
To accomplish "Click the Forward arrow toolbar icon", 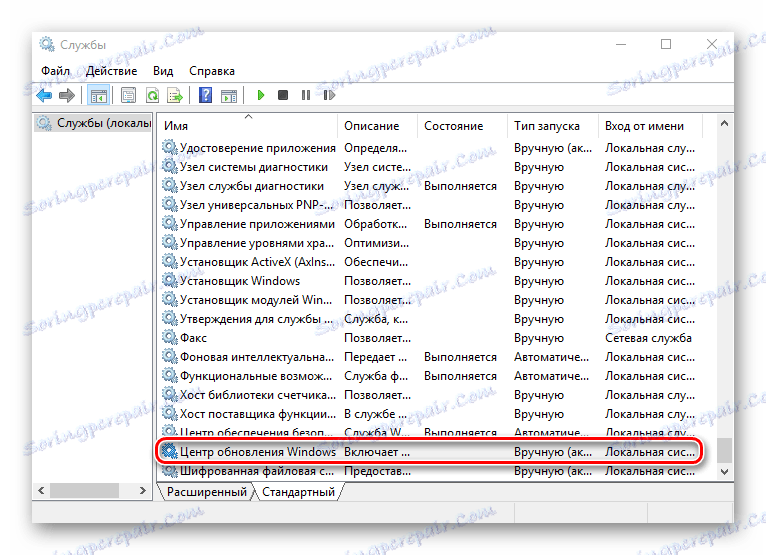I will pyautogui.click(x=67, y=95).
